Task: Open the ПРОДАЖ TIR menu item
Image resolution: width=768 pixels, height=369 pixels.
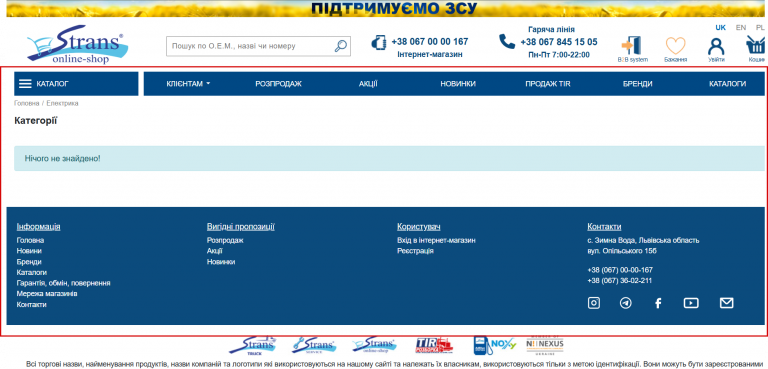Action: coord(548,84)
